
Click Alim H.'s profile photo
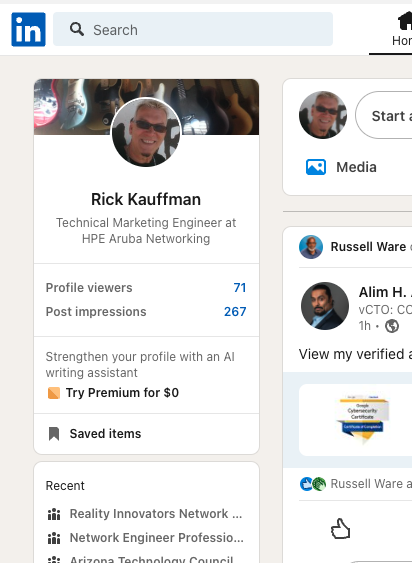pyautogui.click(x=325, y=306)
